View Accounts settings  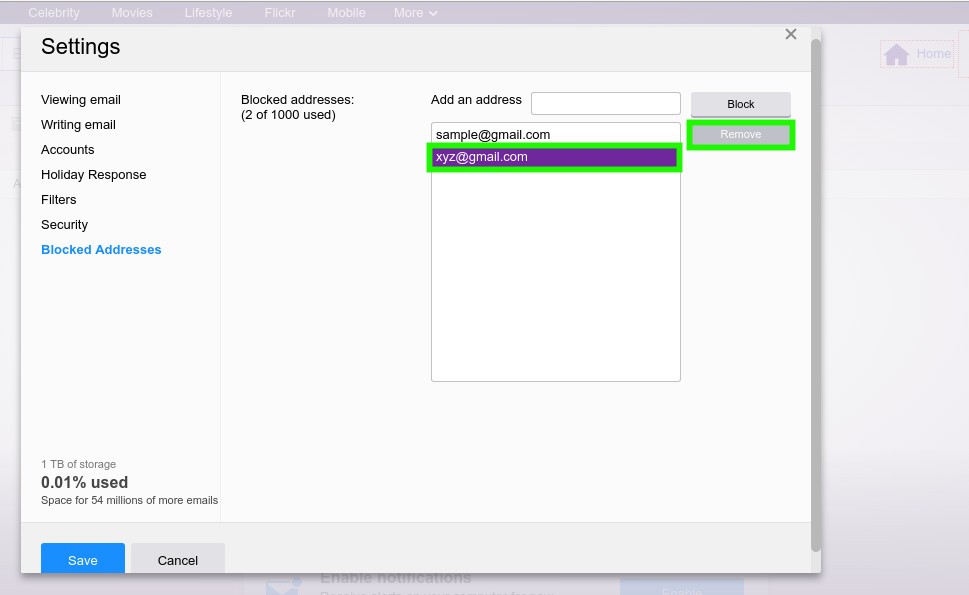67,149
